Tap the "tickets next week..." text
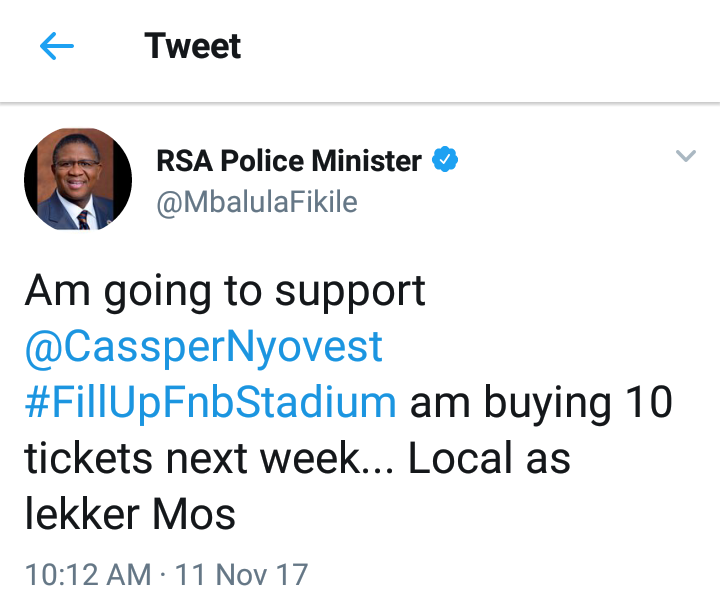The width and height of the screenshot is (720, 591). 209,458
